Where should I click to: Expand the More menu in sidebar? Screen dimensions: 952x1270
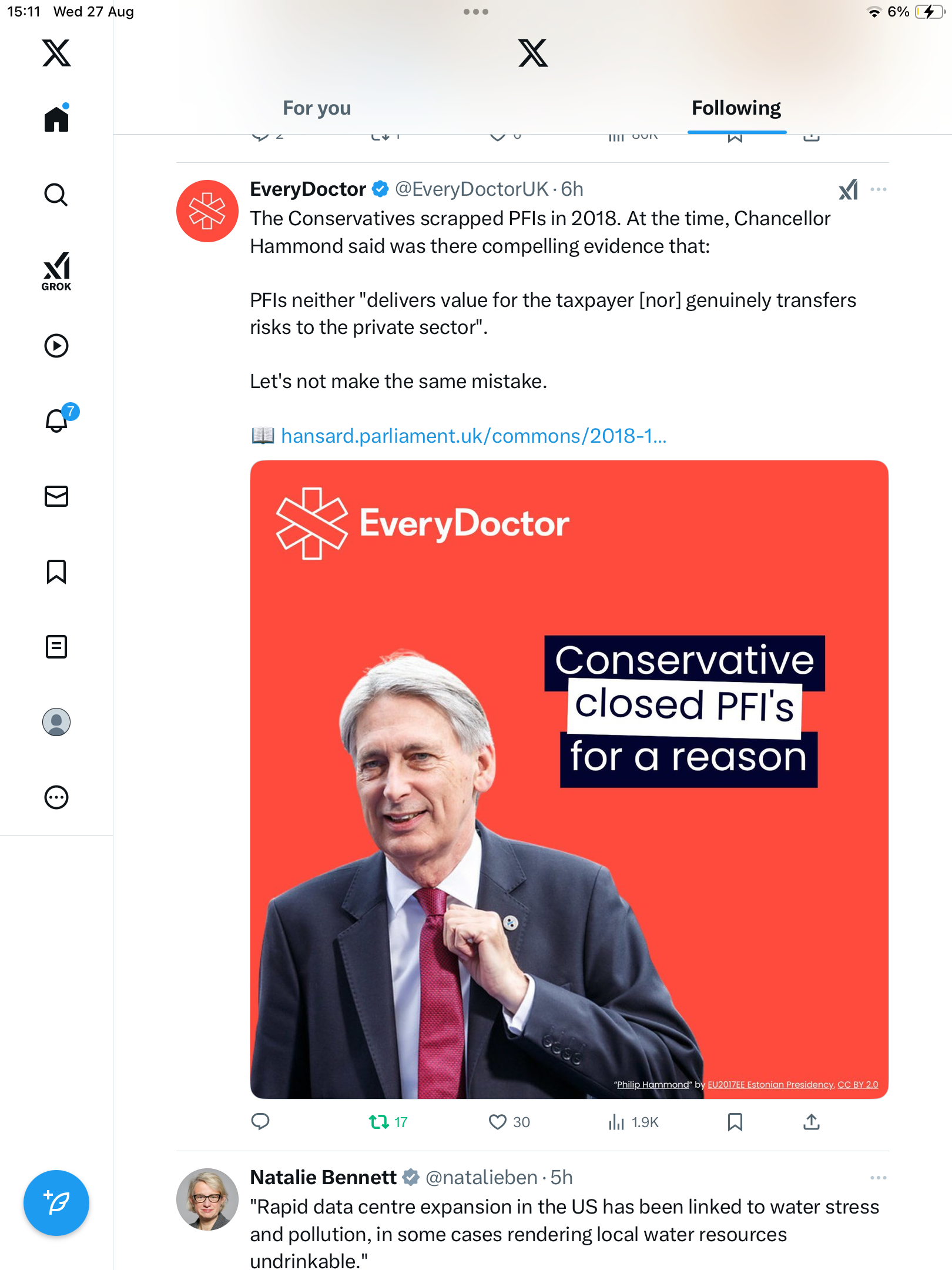tap(56, 797)
